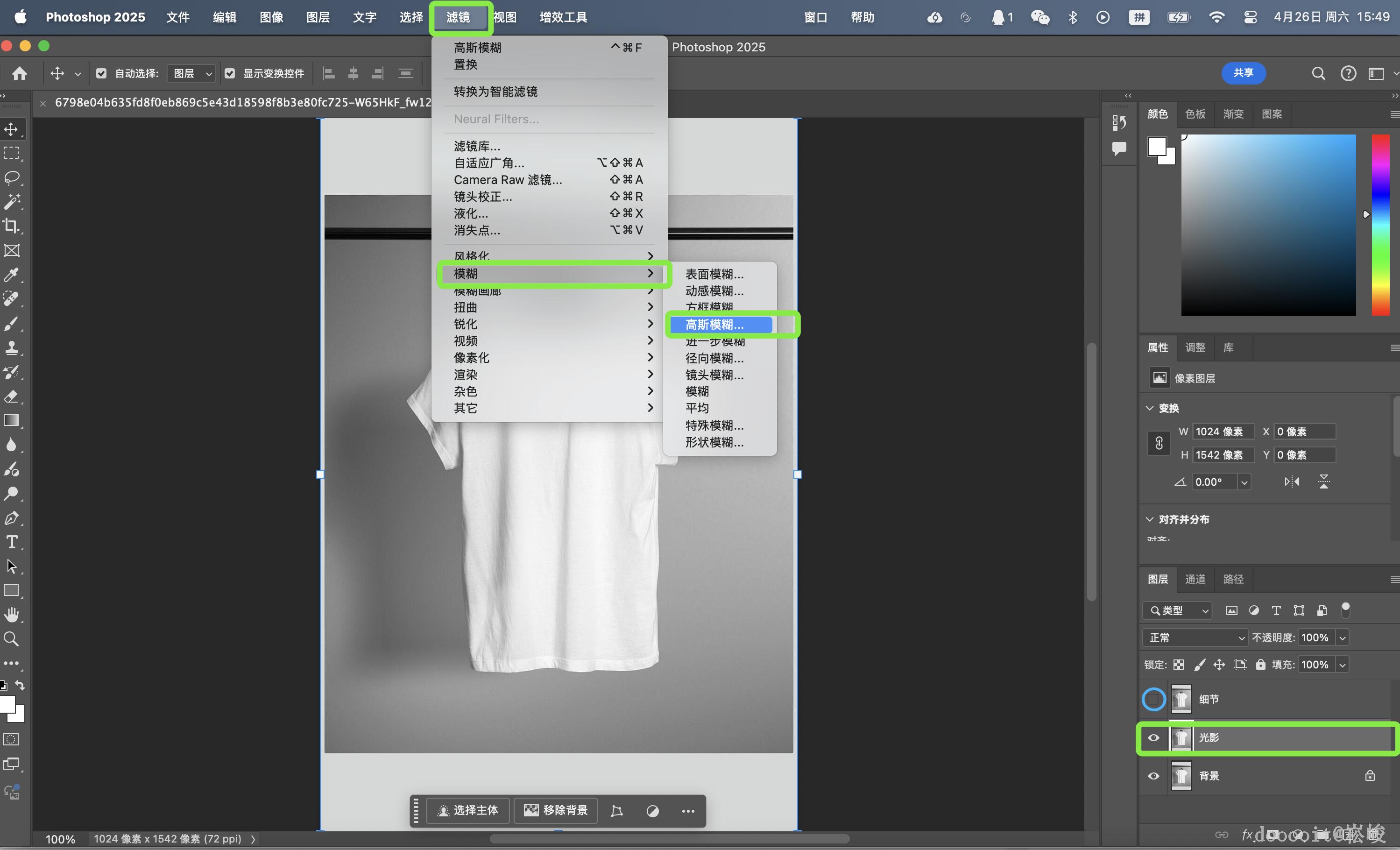
Task: Click the 移除背景 button
Action: point(555,810)
